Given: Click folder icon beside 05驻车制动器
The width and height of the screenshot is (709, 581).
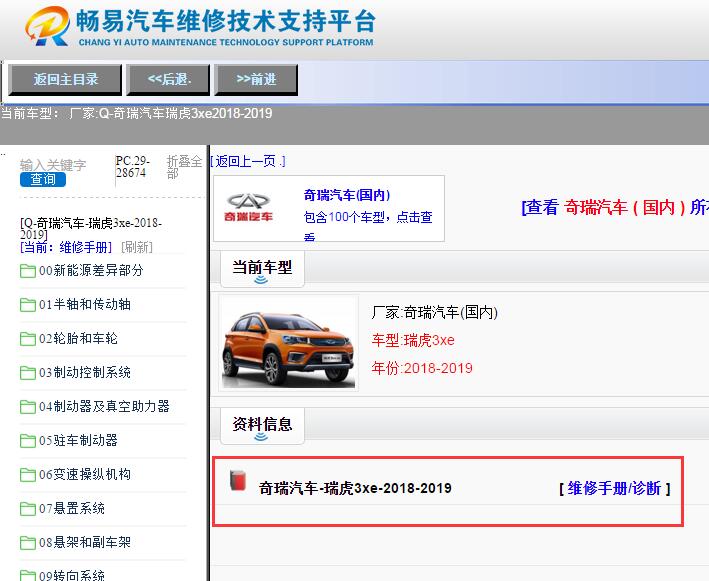Looking at the screenshot, I should [28, 441].
